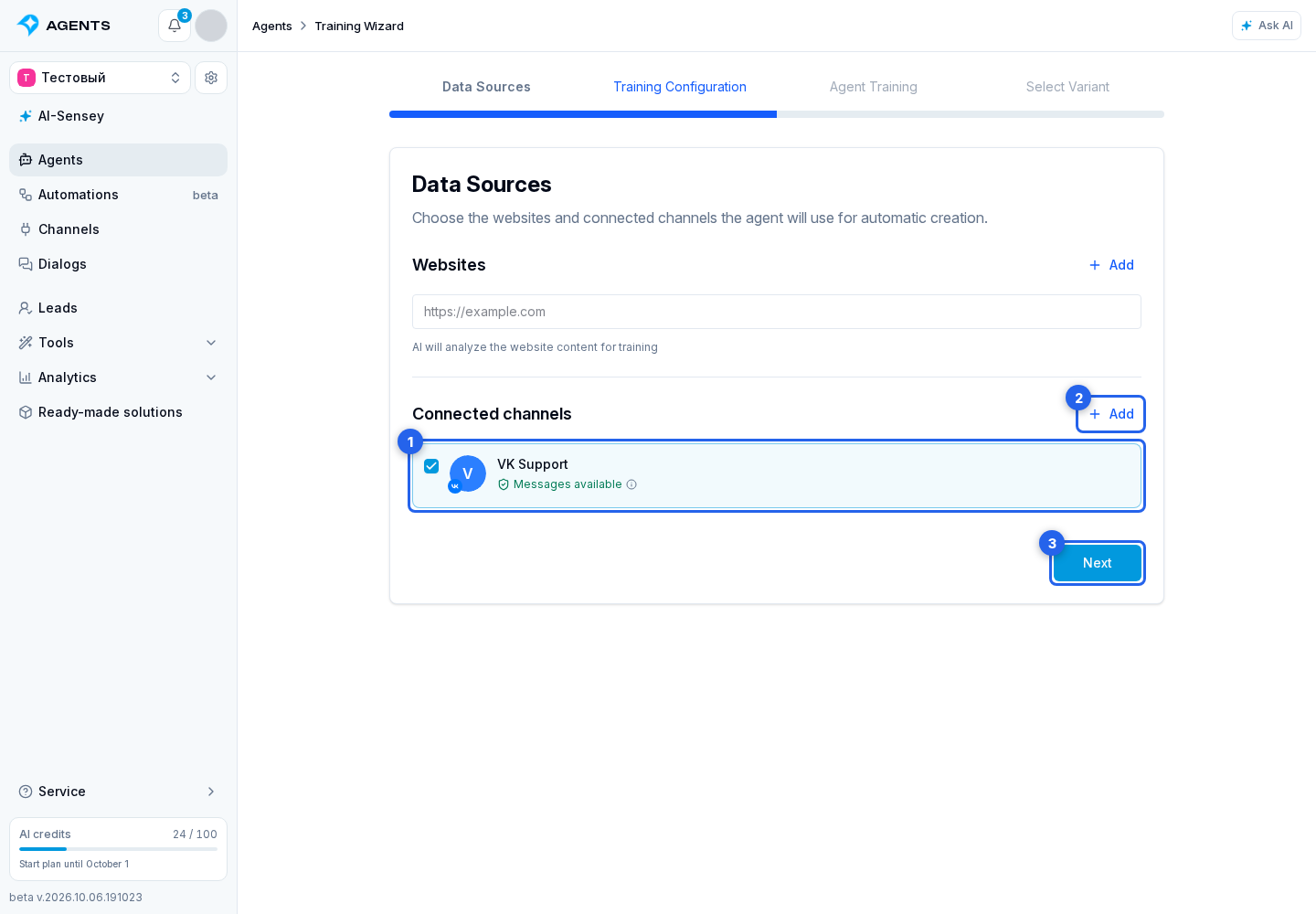Open the notifications bell
The image size is (1316, 914).
(x=175, y=26)
